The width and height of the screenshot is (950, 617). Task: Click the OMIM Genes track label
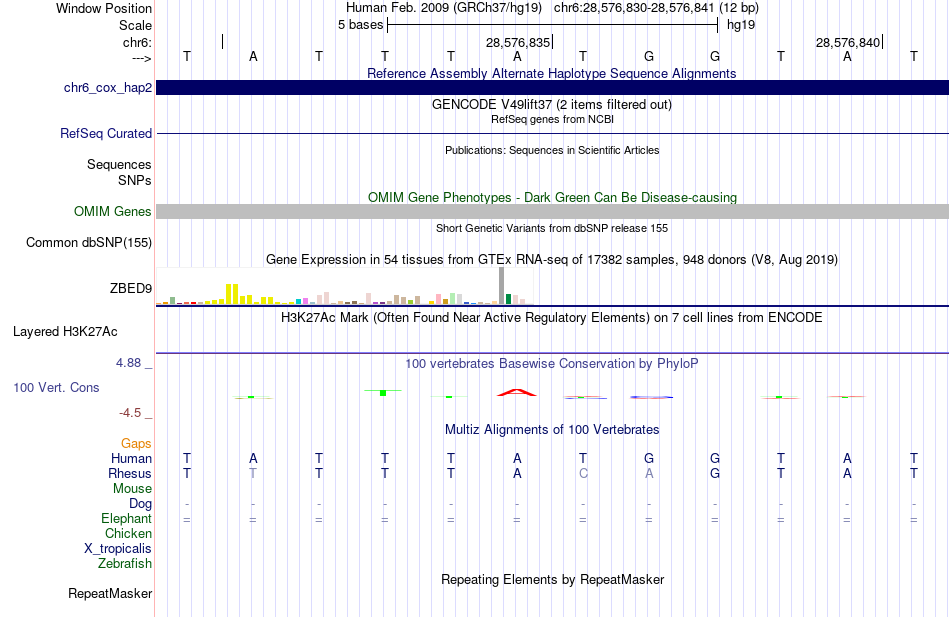pos(113,212)
